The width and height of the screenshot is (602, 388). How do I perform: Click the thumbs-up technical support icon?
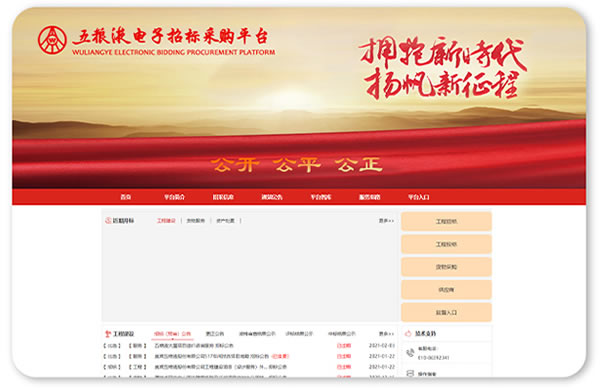pyautogui.click(x=408, y=333)
